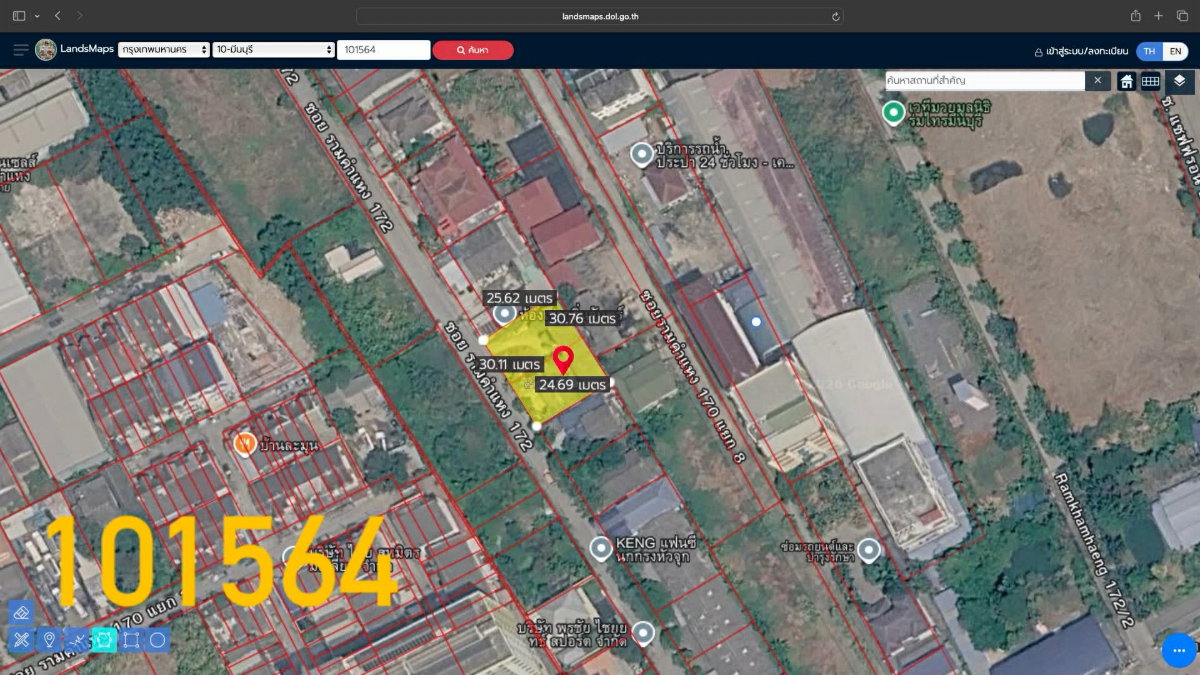Select the pencil and ruler draw tool

pyautogui.click(x=21, y=640)
